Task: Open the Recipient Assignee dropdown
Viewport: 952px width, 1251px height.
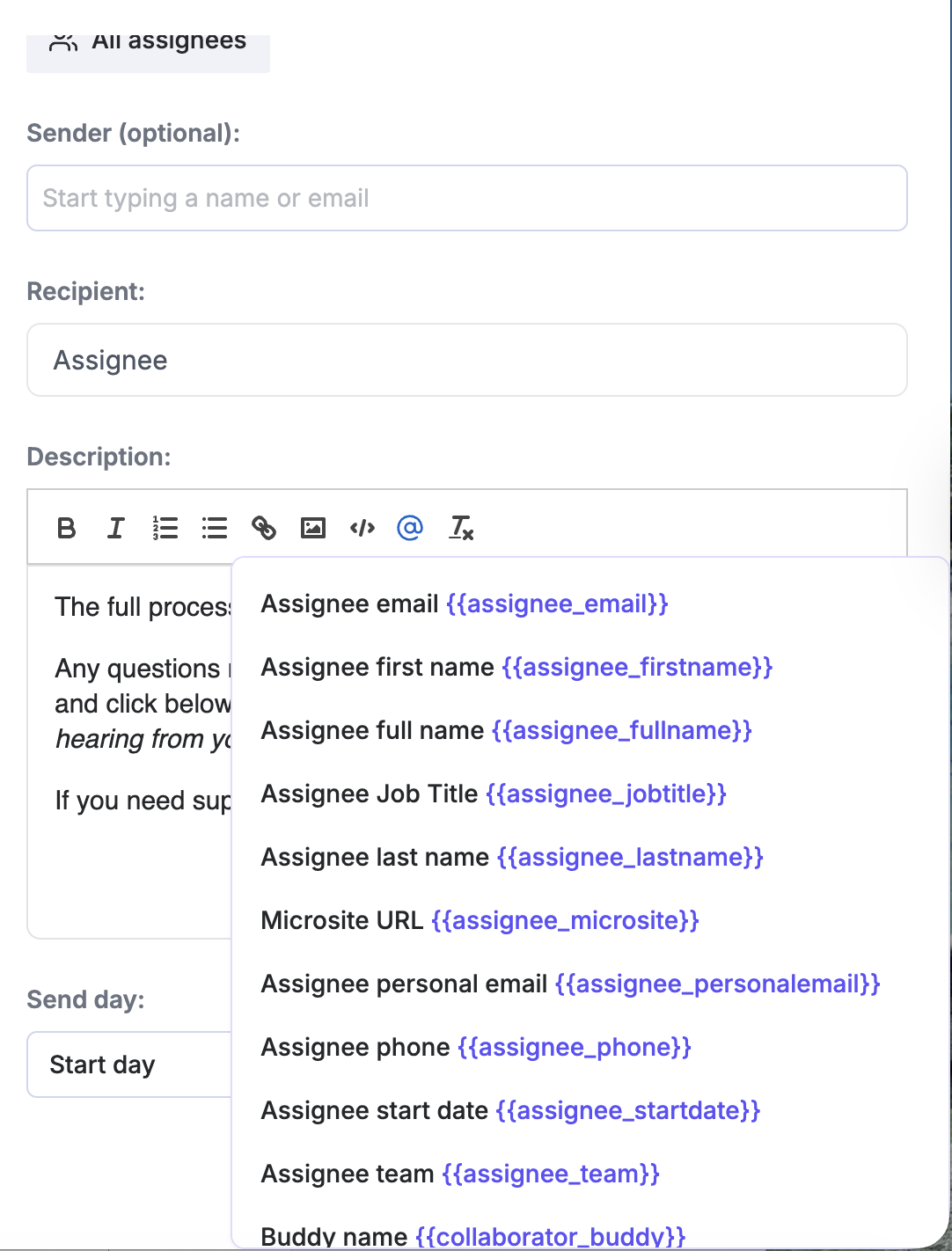Action: pyautogui.click(x=467, y=360)
